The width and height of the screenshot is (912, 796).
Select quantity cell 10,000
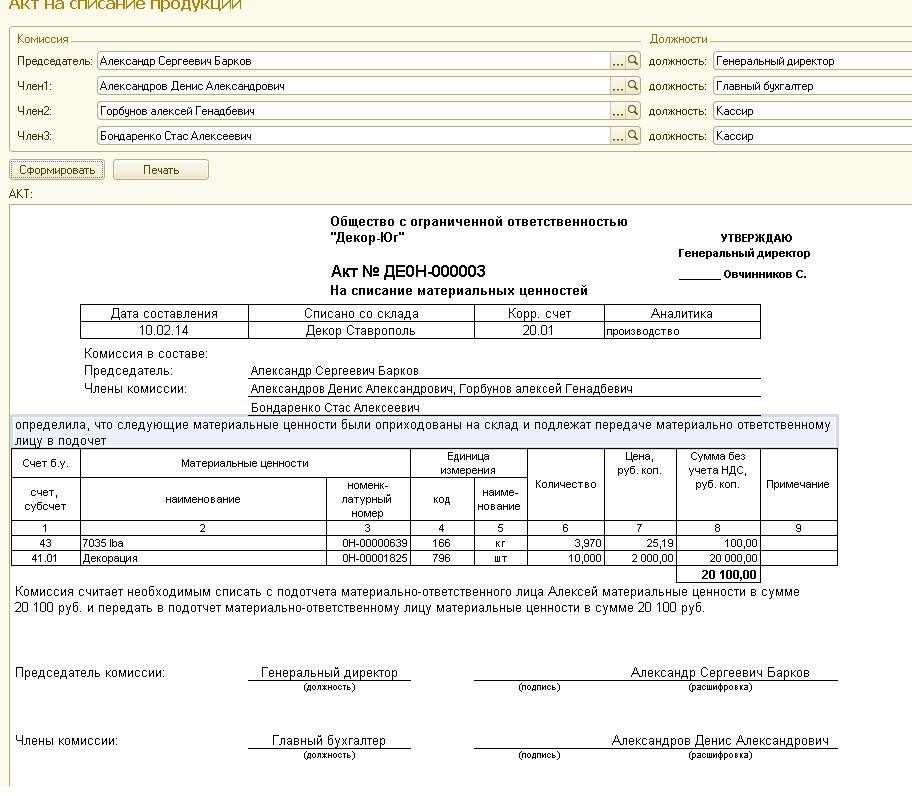[x=565, y=558]
